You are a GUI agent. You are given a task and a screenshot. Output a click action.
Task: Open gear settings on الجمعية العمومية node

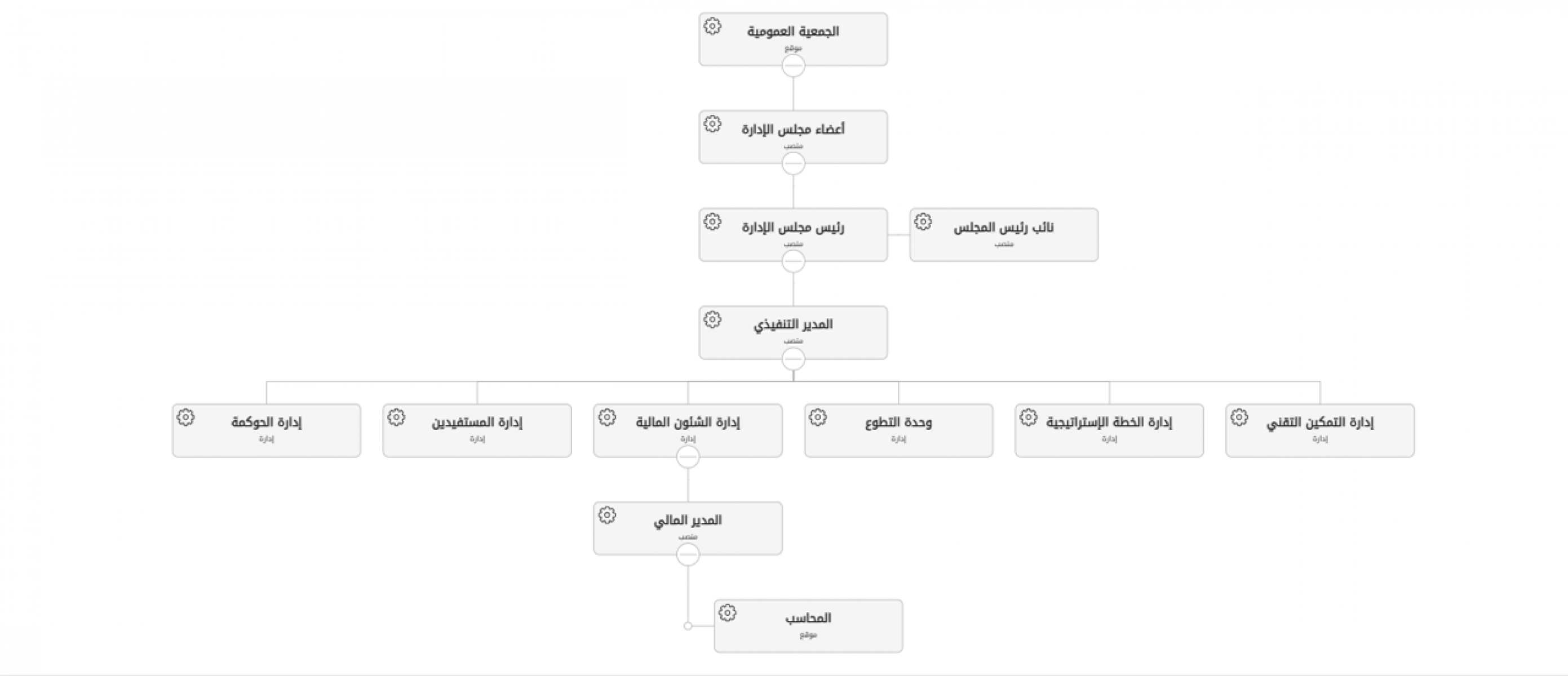(x=712, y=26)
